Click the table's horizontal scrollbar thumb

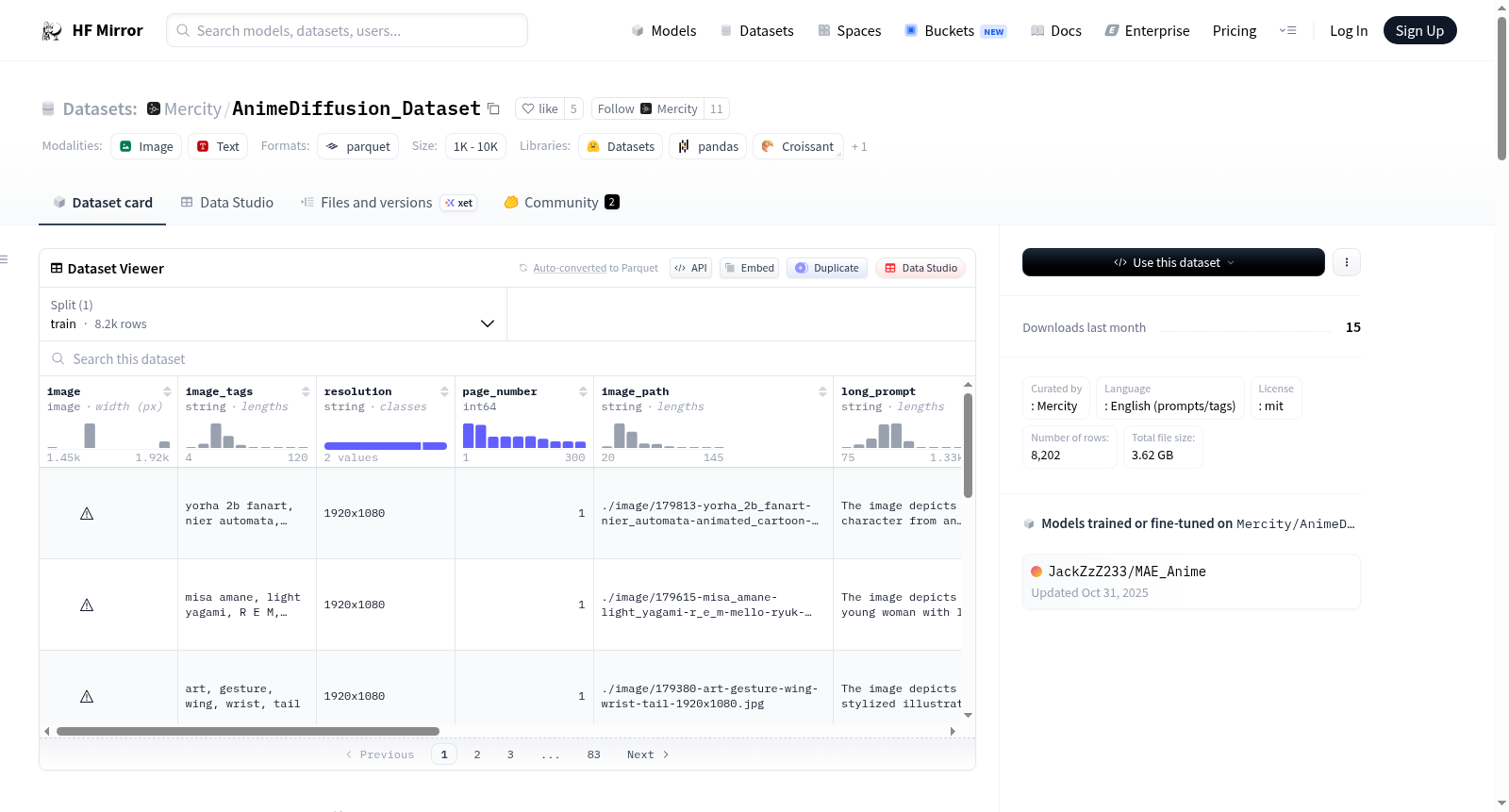click(248, 731)
